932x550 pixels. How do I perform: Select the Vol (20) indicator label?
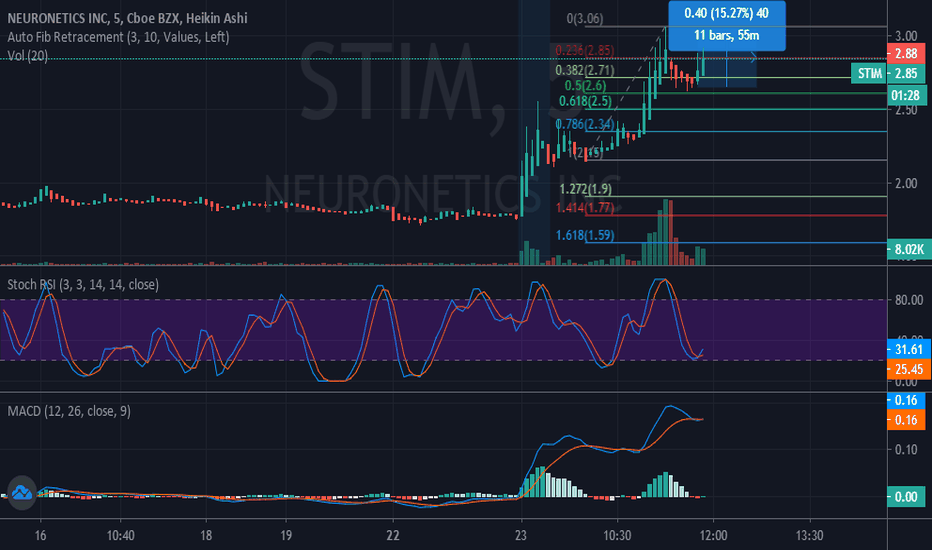pos(27,56)
